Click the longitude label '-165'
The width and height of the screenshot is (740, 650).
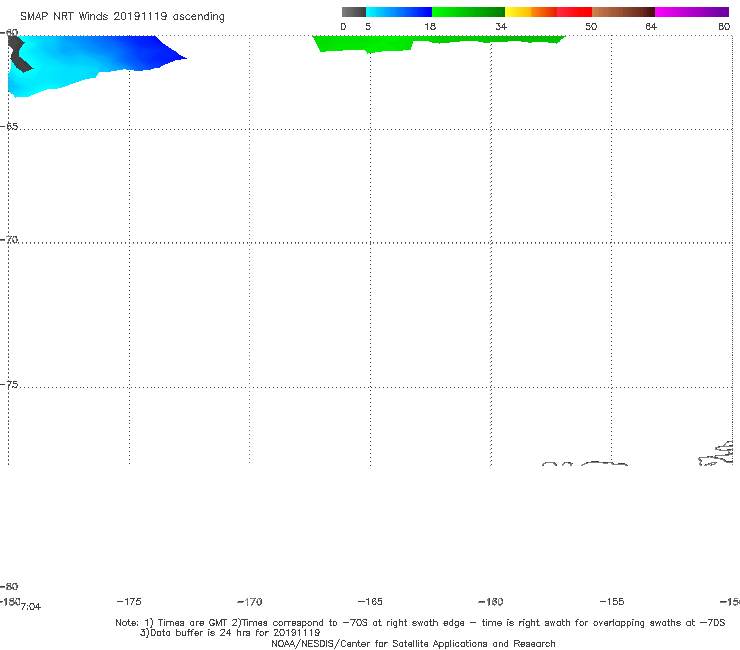click(x=370, y=601)
